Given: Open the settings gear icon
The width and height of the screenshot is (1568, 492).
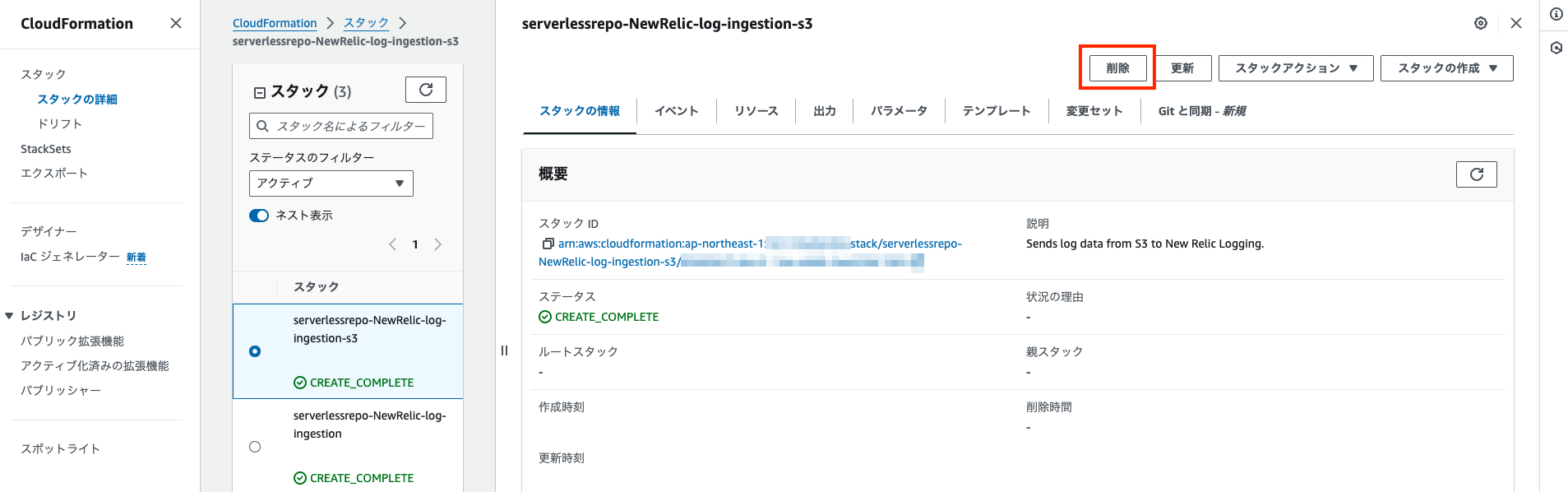Looking at the screenshot, I should pyautogui.click(x=1480, y=23).
